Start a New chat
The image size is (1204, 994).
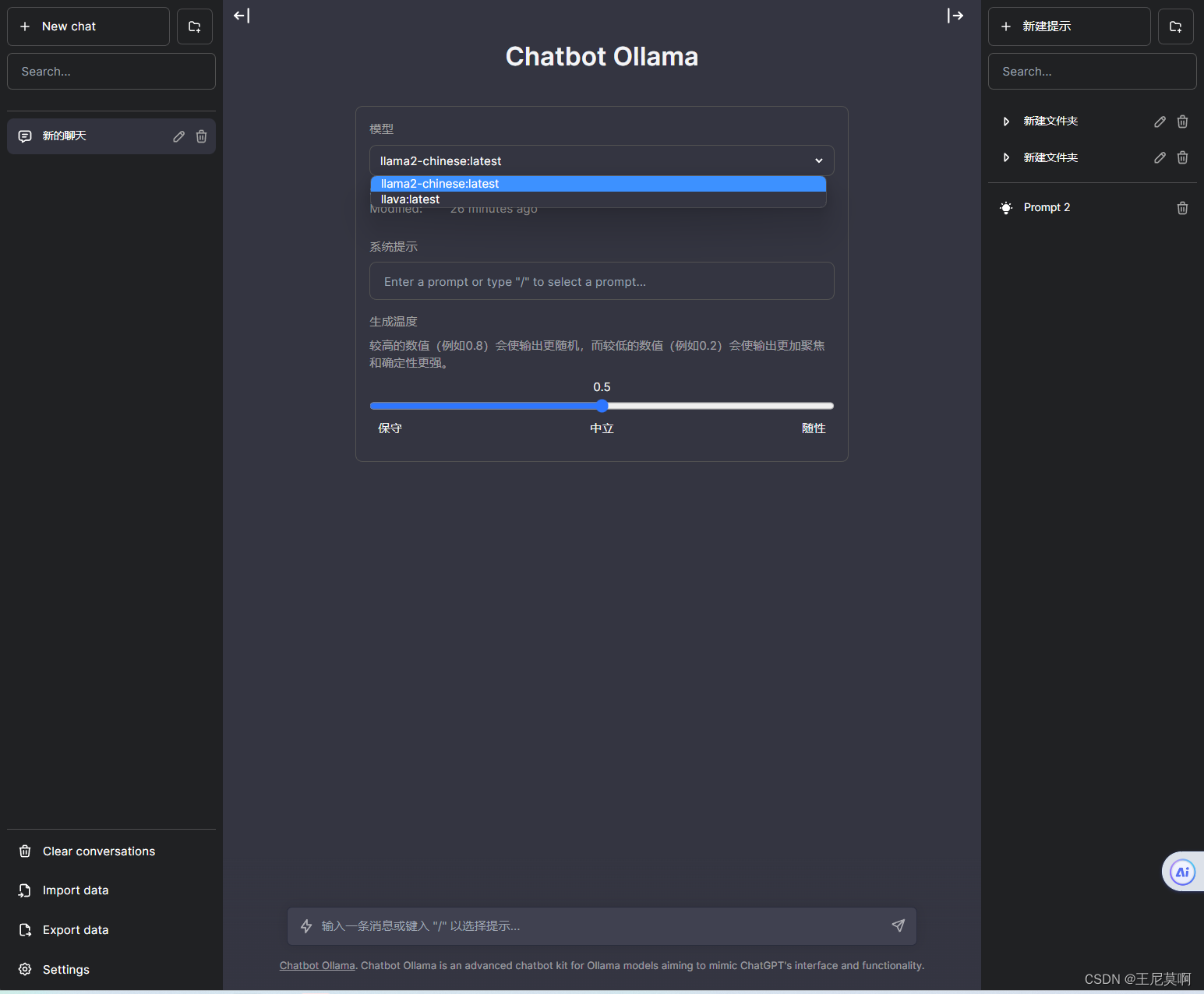88,26
